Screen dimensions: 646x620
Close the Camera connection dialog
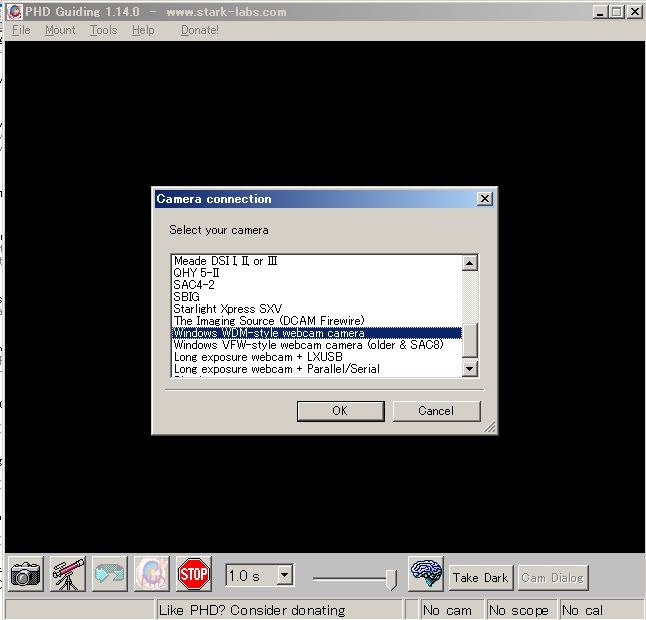(485, 199)
